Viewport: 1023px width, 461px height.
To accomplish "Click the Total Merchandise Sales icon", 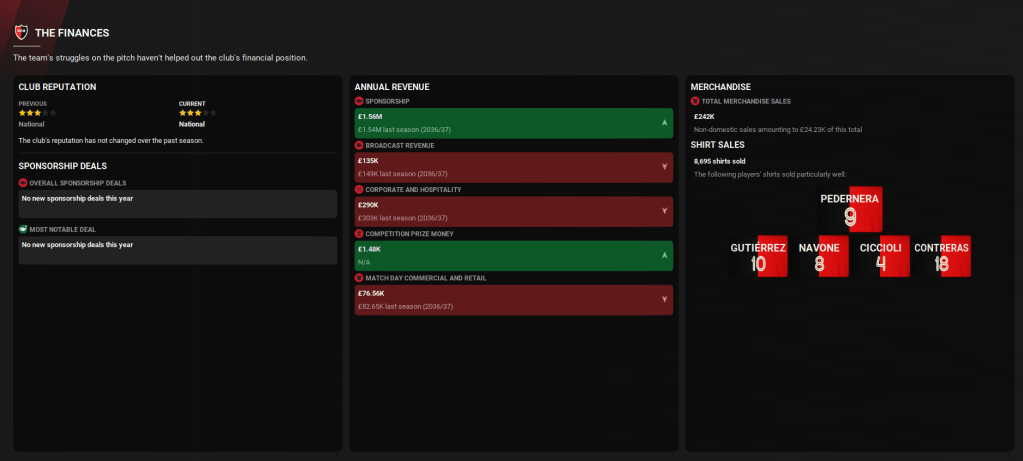I will [x=695, y=101].
